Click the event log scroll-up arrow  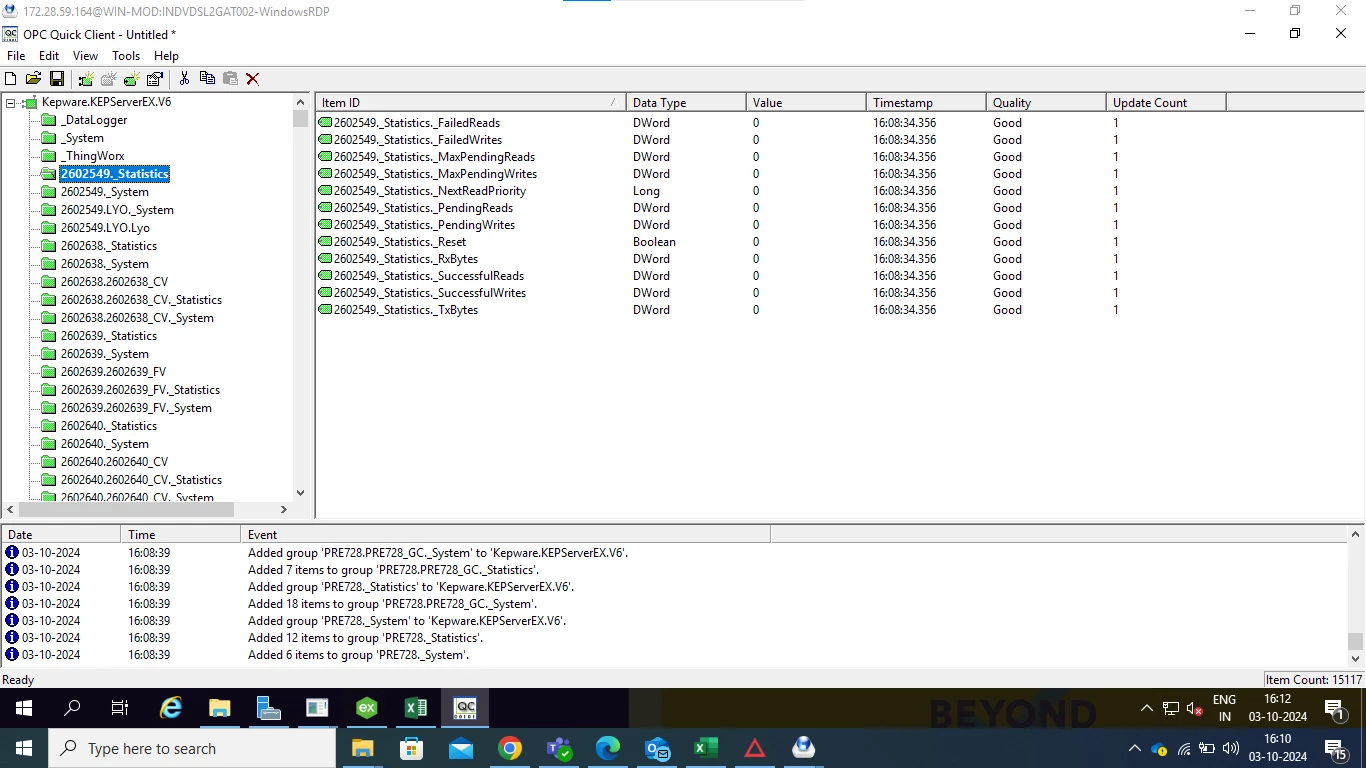pos(1356,536)
